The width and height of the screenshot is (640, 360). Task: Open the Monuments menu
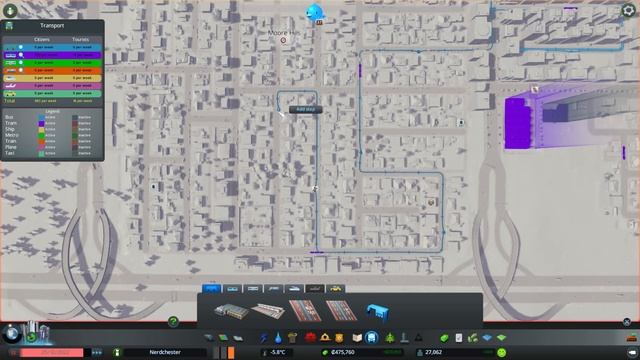pos(419,338)
